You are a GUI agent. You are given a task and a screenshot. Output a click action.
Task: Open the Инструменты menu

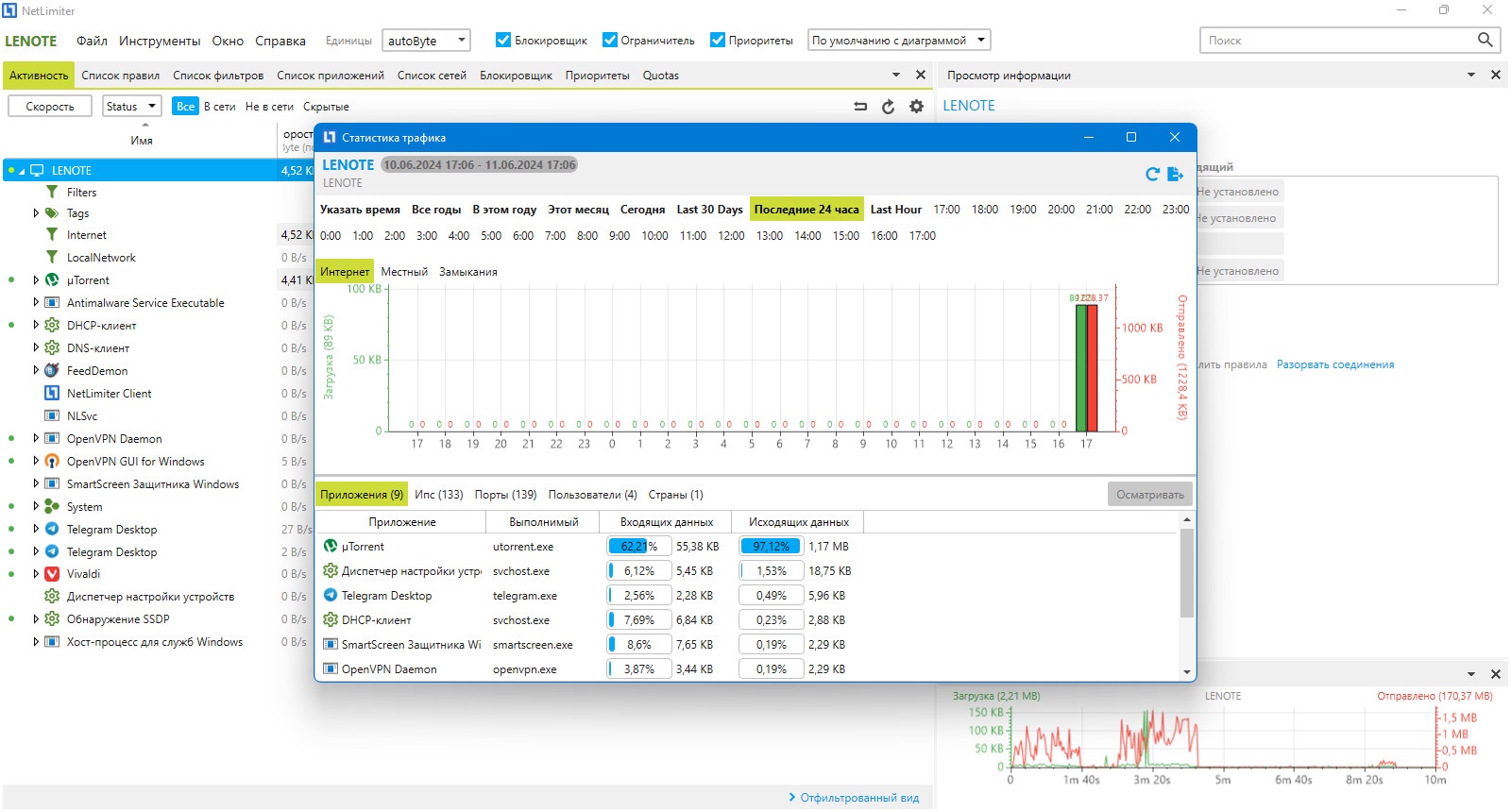pos(160,41)
